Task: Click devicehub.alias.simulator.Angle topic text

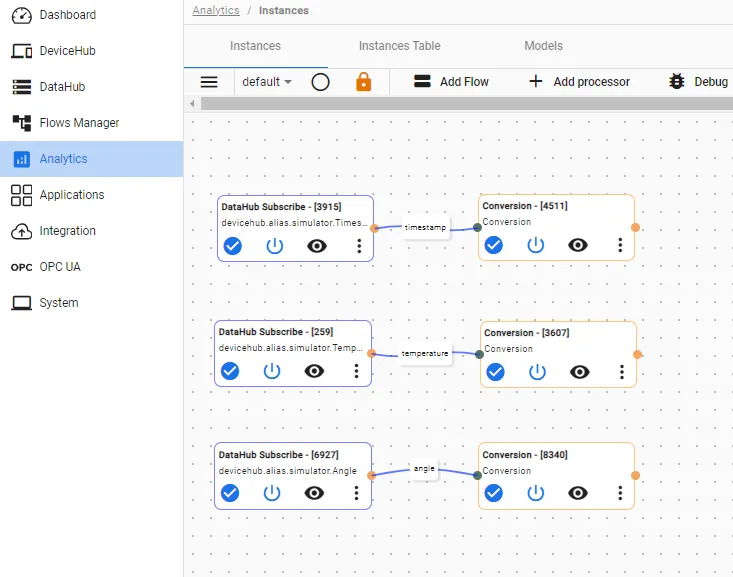Action: click(287, 471)
